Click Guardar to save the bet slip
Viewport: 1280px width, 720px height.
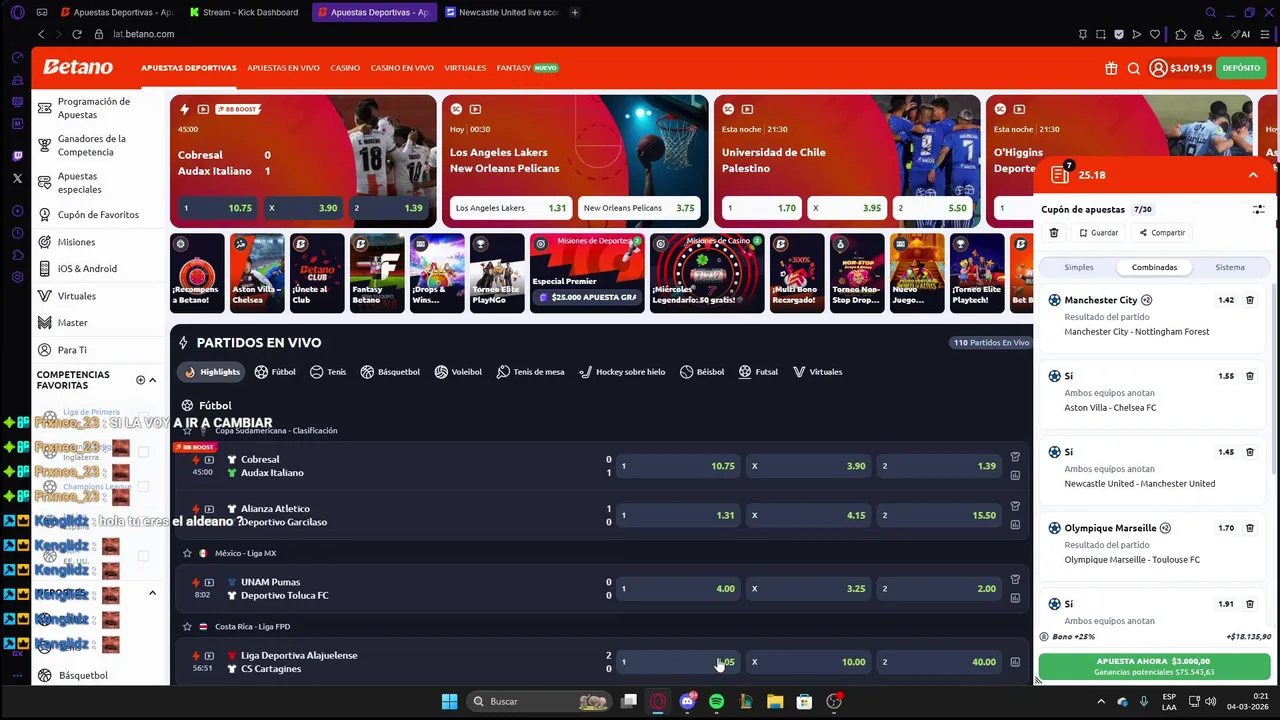[x=1098, y=233]
